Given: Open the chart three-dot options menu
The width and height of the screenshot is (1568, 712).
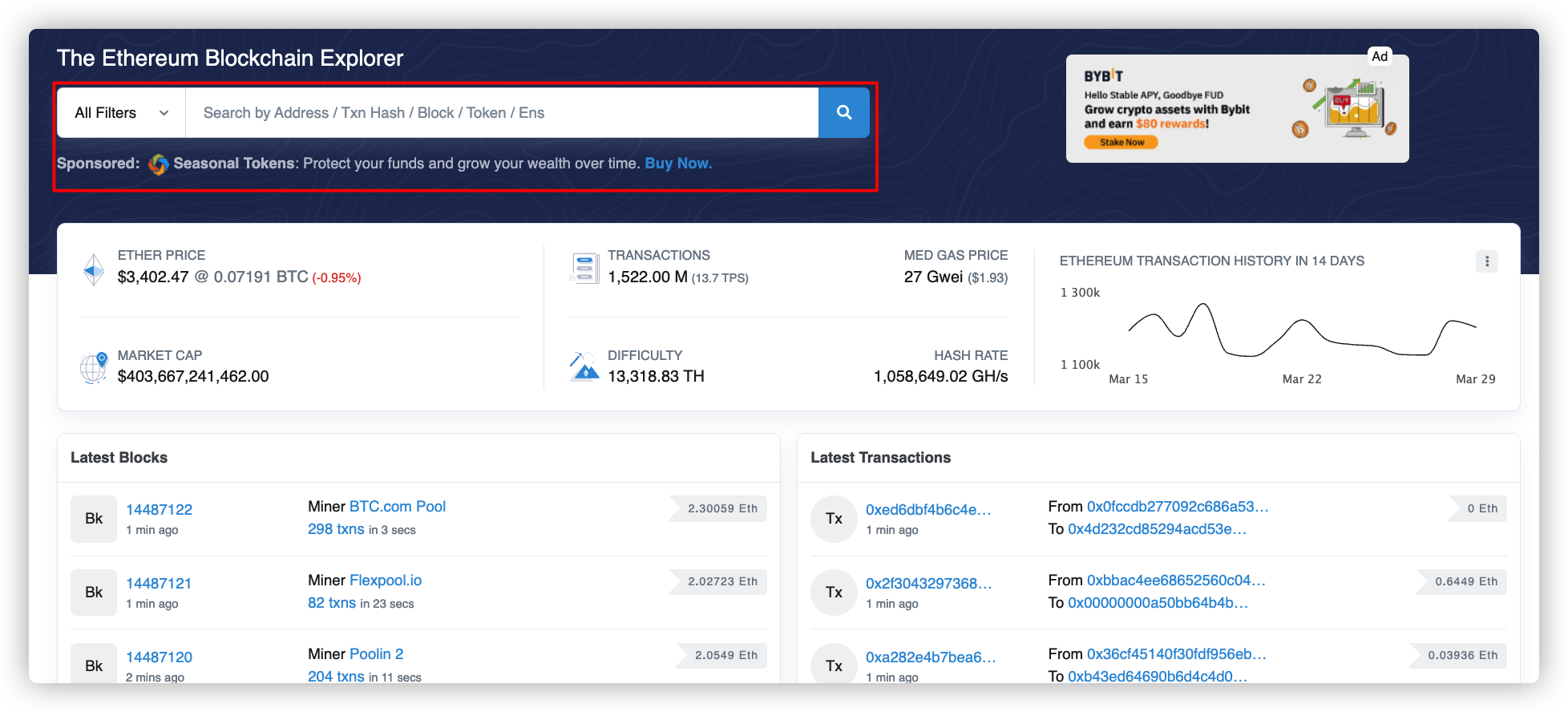Looking at the screenshot, I should [x=1486, y=261].
